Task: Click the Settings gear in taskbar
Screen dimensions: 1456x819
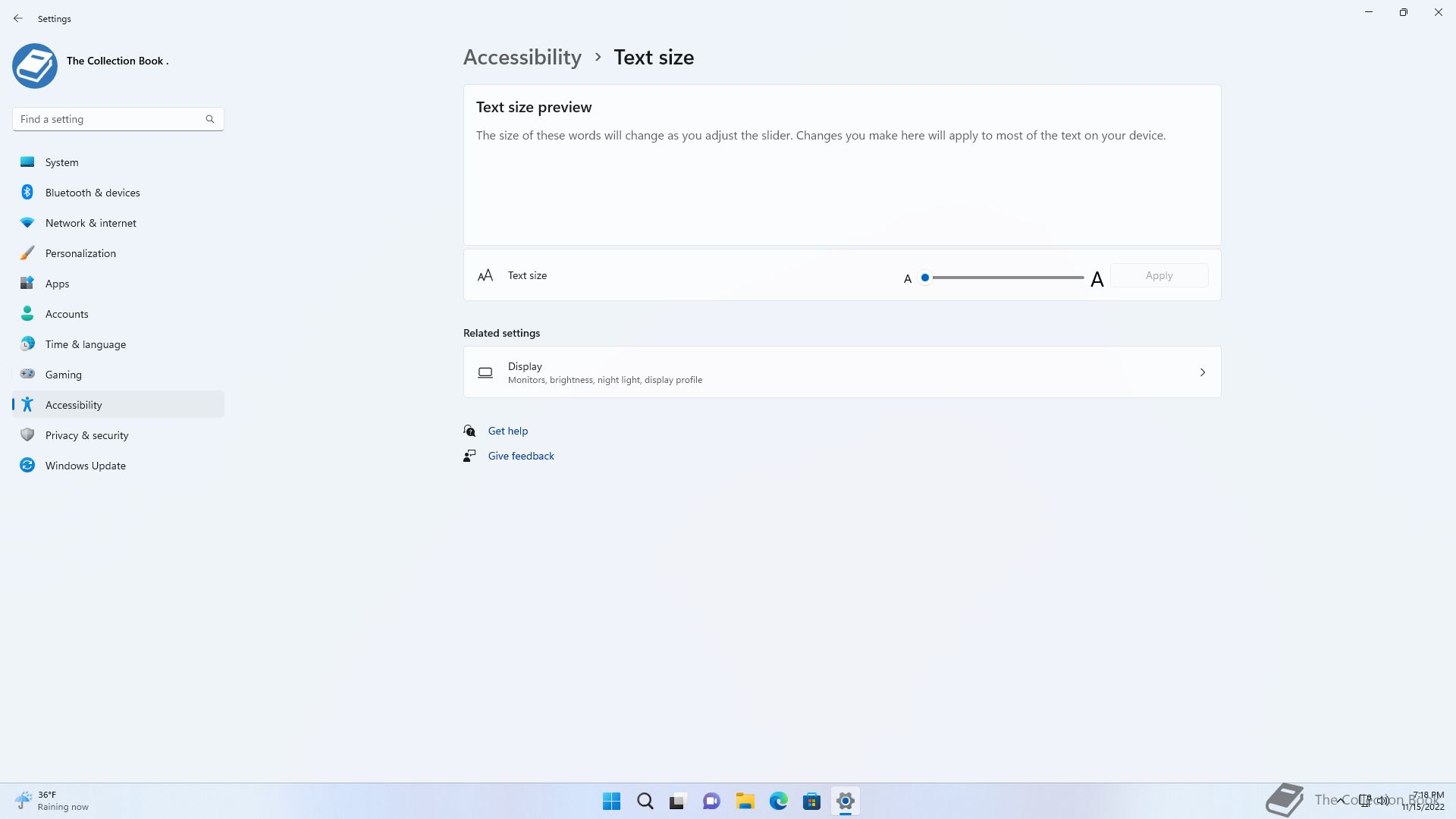Action: [846, 801]
